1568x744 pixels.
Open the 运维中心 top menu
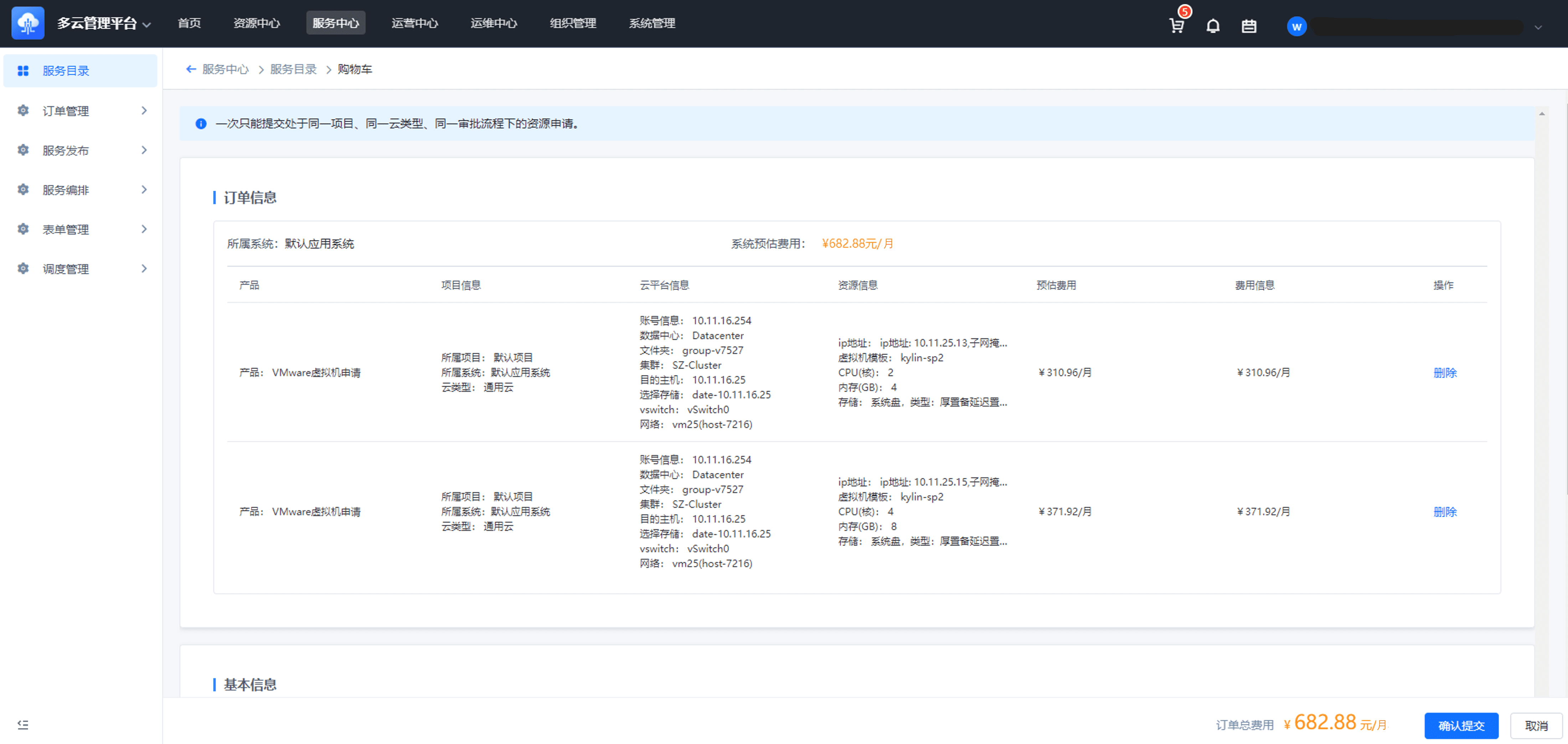coord(493,23)
